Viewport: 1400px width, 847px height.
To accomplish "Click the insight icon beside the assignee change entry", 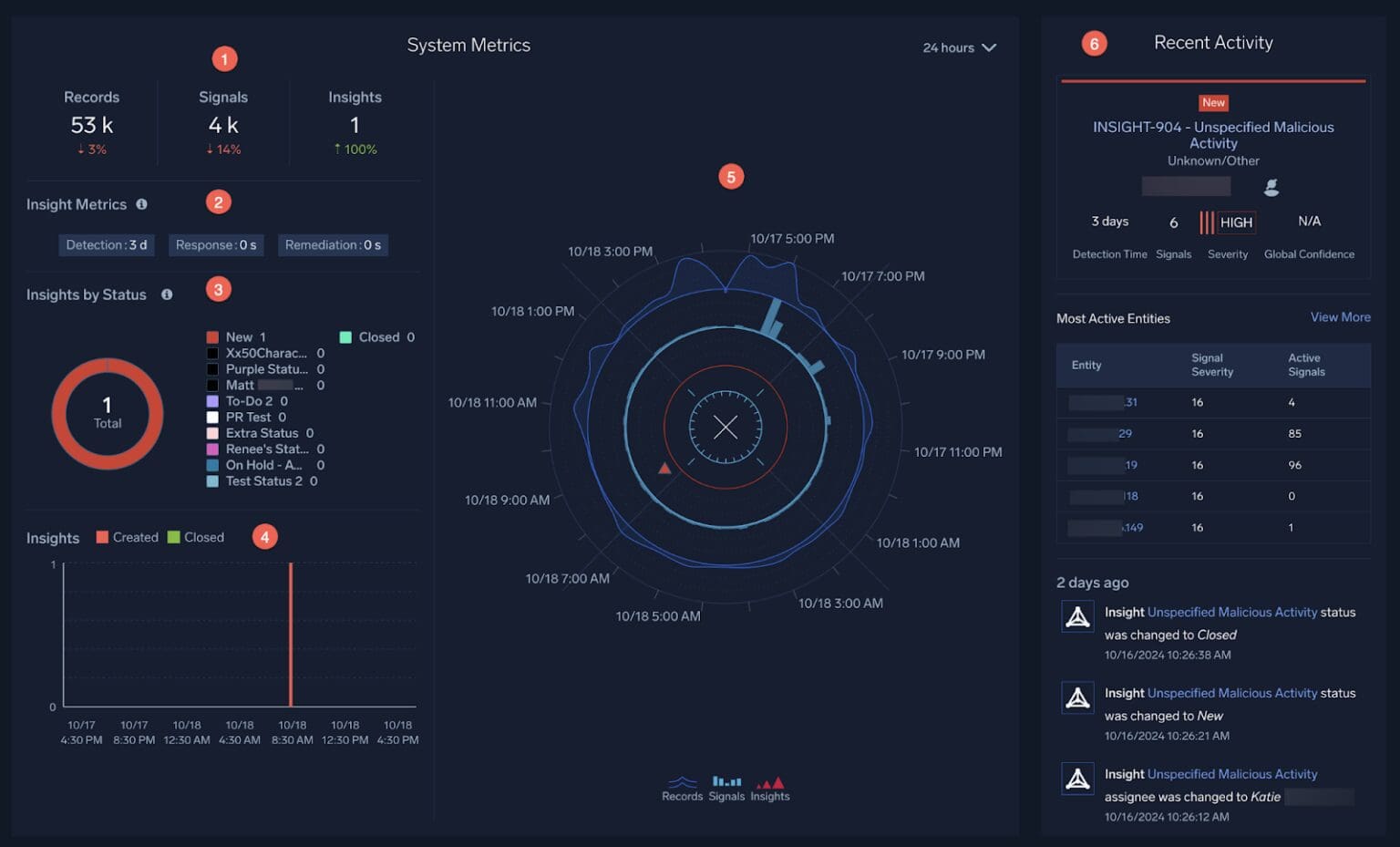I will coord(1077,779).
